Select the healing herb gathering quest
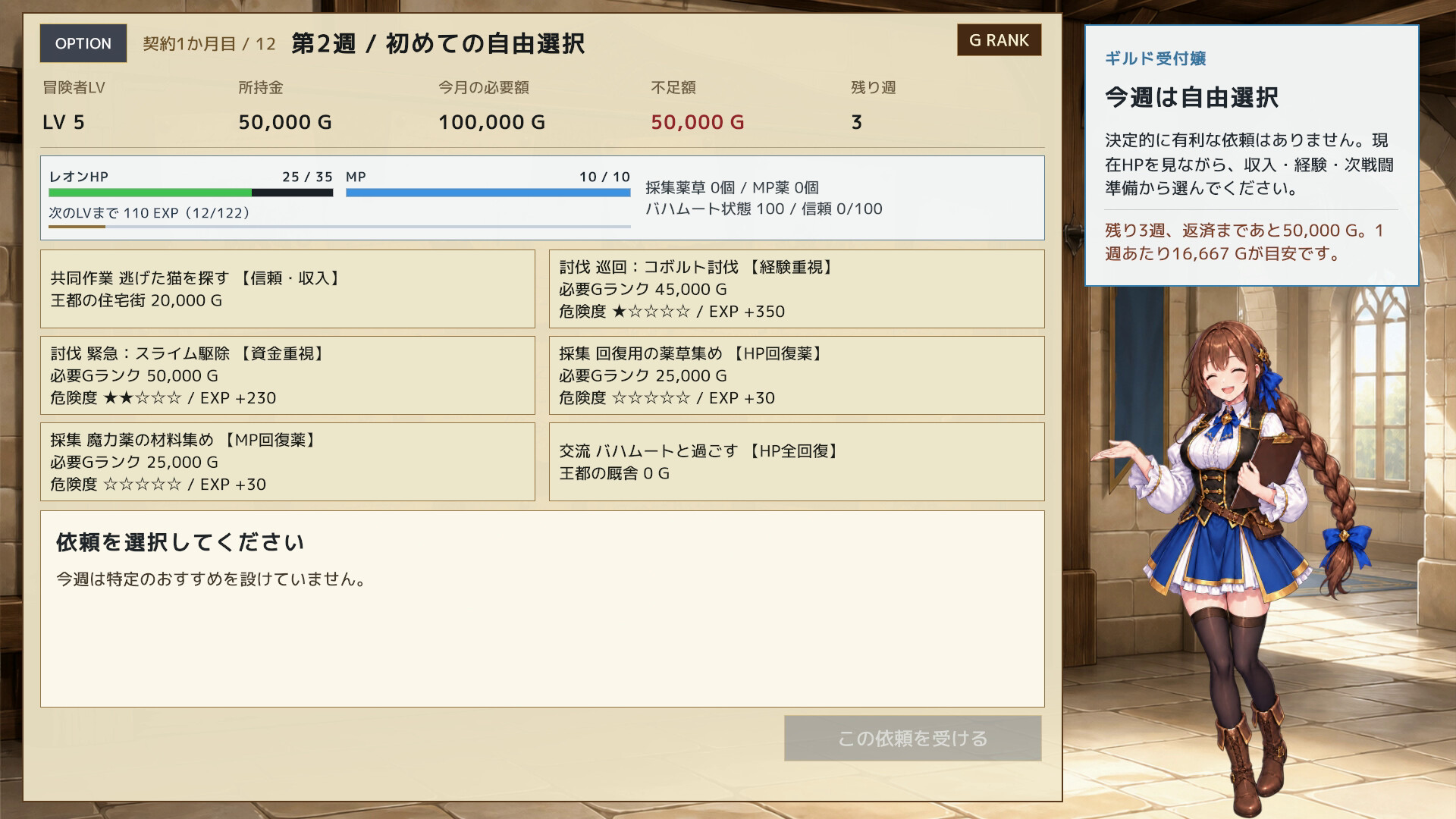 point(796,375)
